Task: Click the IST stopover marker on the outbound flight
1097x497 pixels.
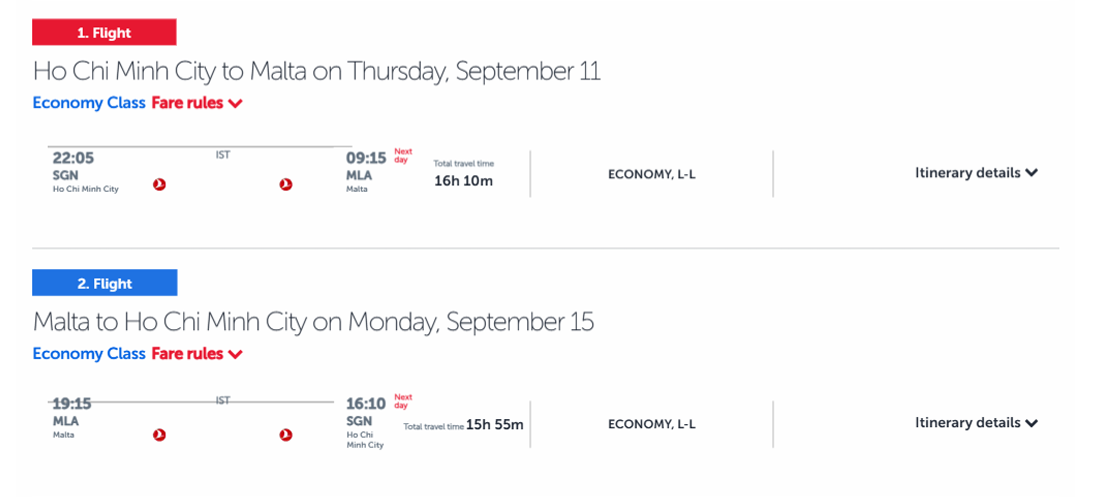Action: click(223, 155)
